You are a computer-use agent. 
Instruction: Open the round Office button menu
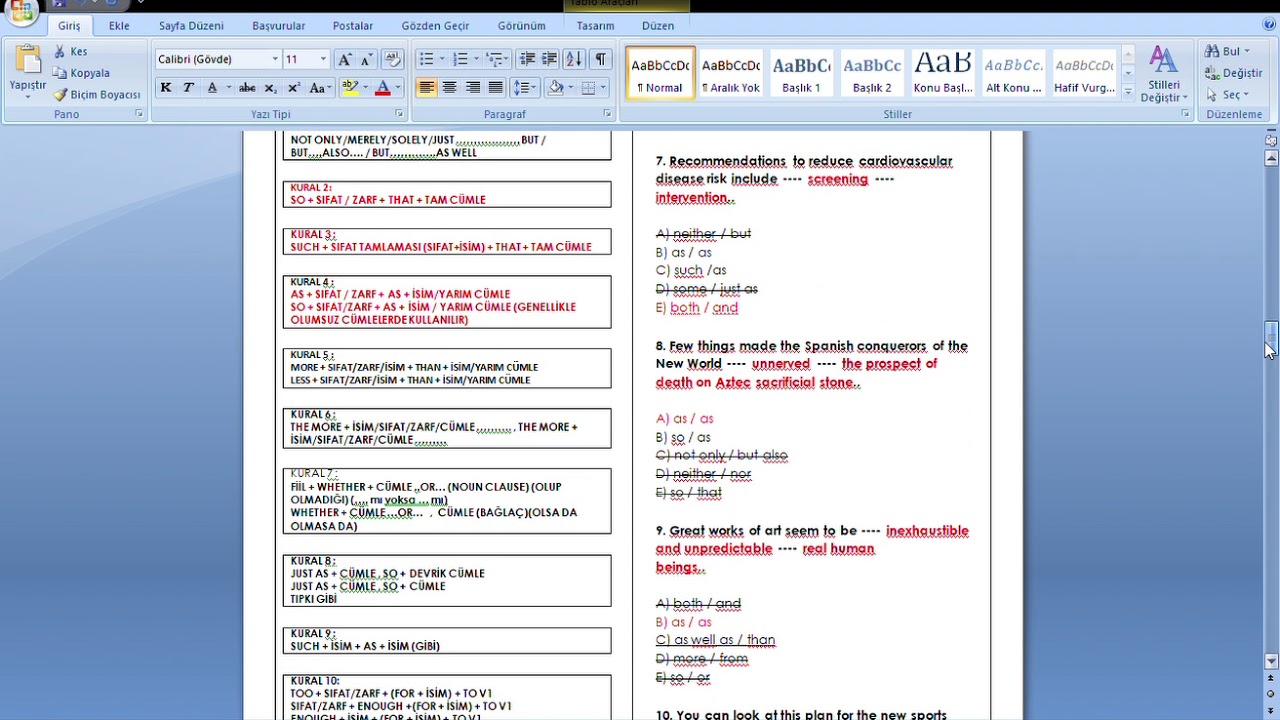22,10
